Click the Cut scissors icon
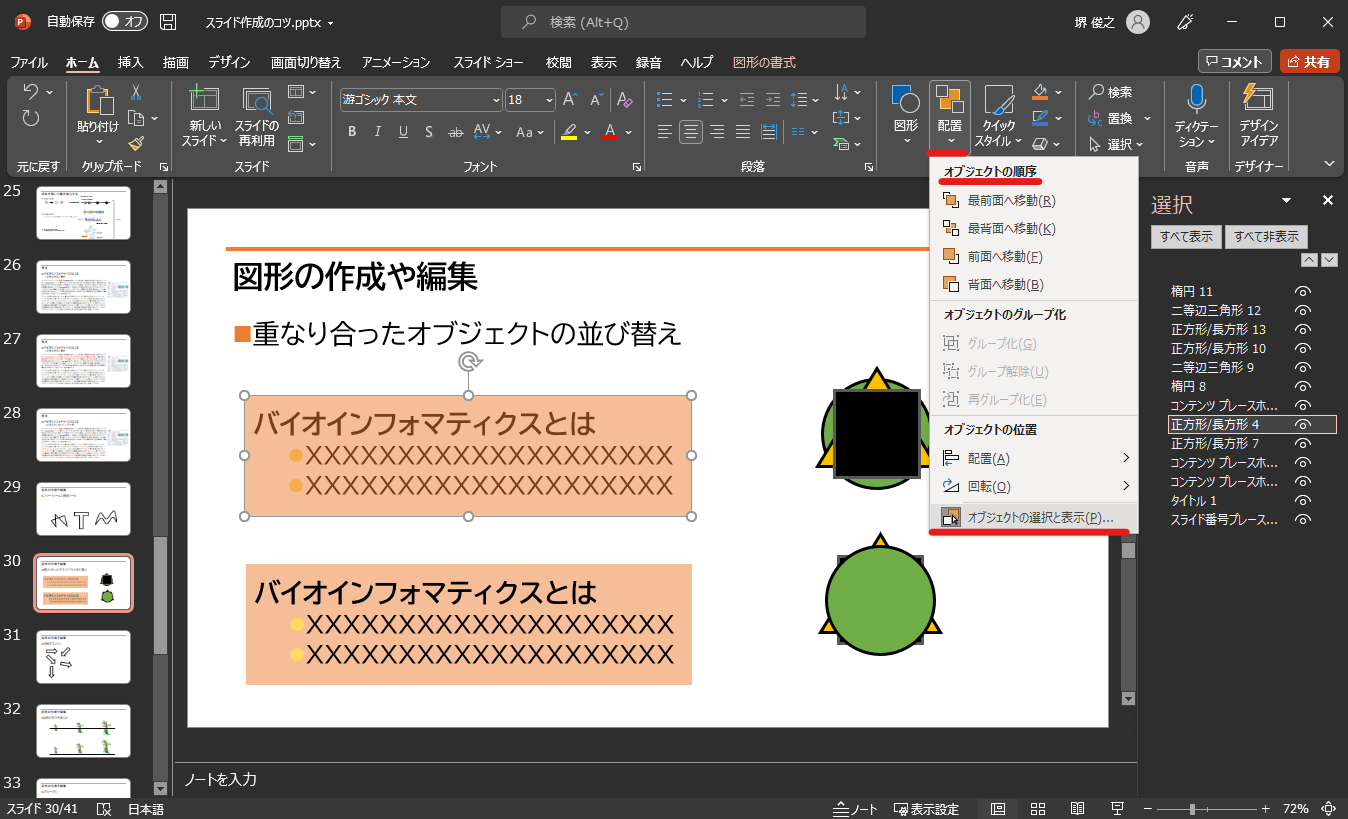The height and width of the screenshot is (819, 1348). tap(136, 92)
